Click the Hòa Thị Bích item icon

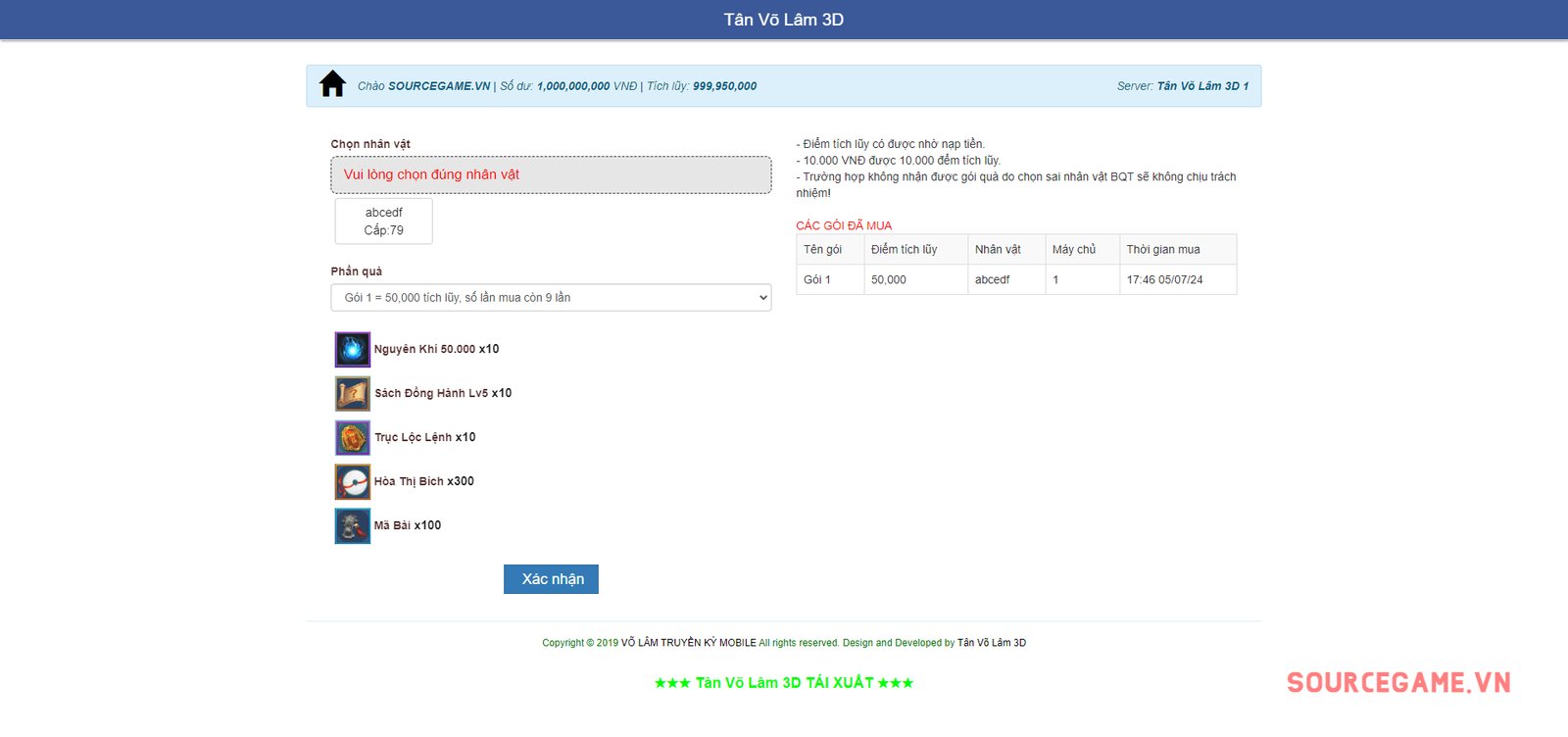pos(352,481)
